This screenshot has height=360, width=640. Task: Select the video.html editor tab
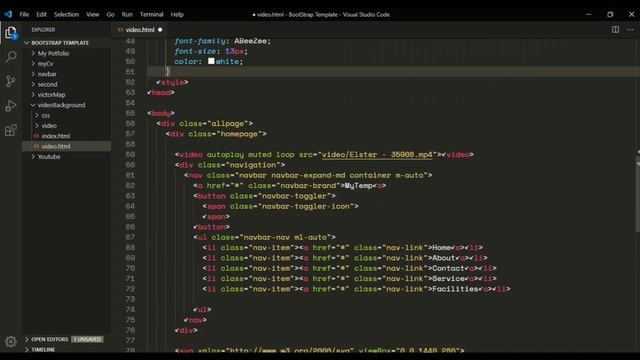click(140, 29)
